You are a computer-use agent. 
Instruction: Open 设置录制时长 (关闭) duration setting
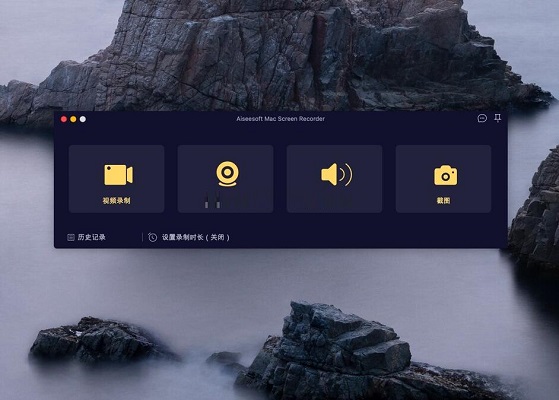tap(189, 237)
